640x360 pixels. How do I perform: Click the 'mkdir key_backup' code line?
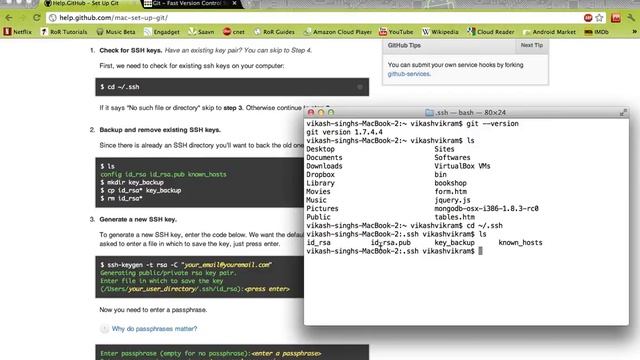tap(132, 182)
